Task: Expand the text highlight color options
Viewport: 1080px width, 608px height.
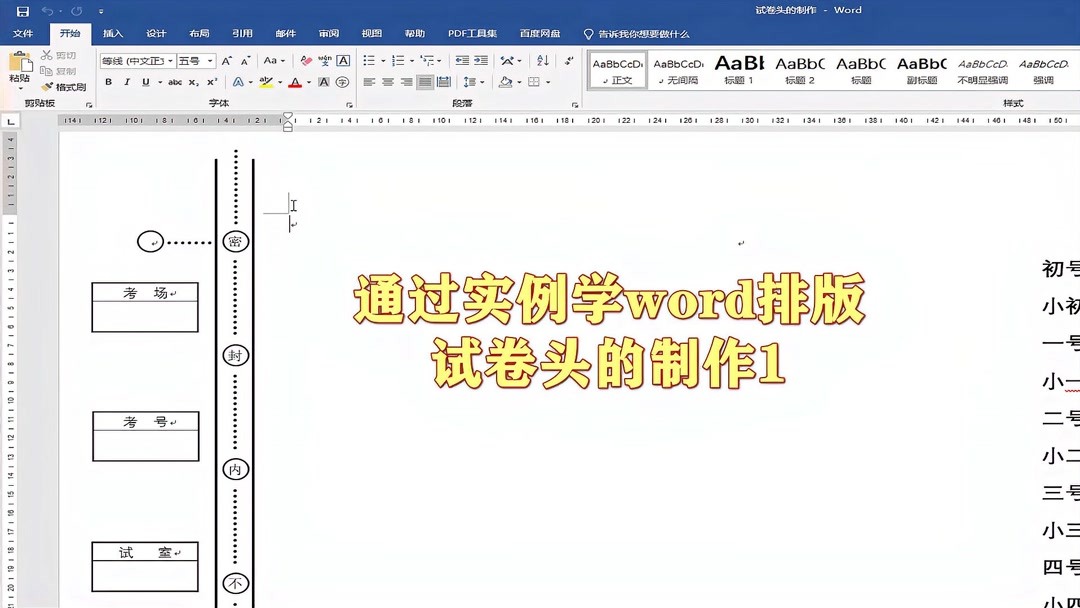Action: [x=279, y=81]
